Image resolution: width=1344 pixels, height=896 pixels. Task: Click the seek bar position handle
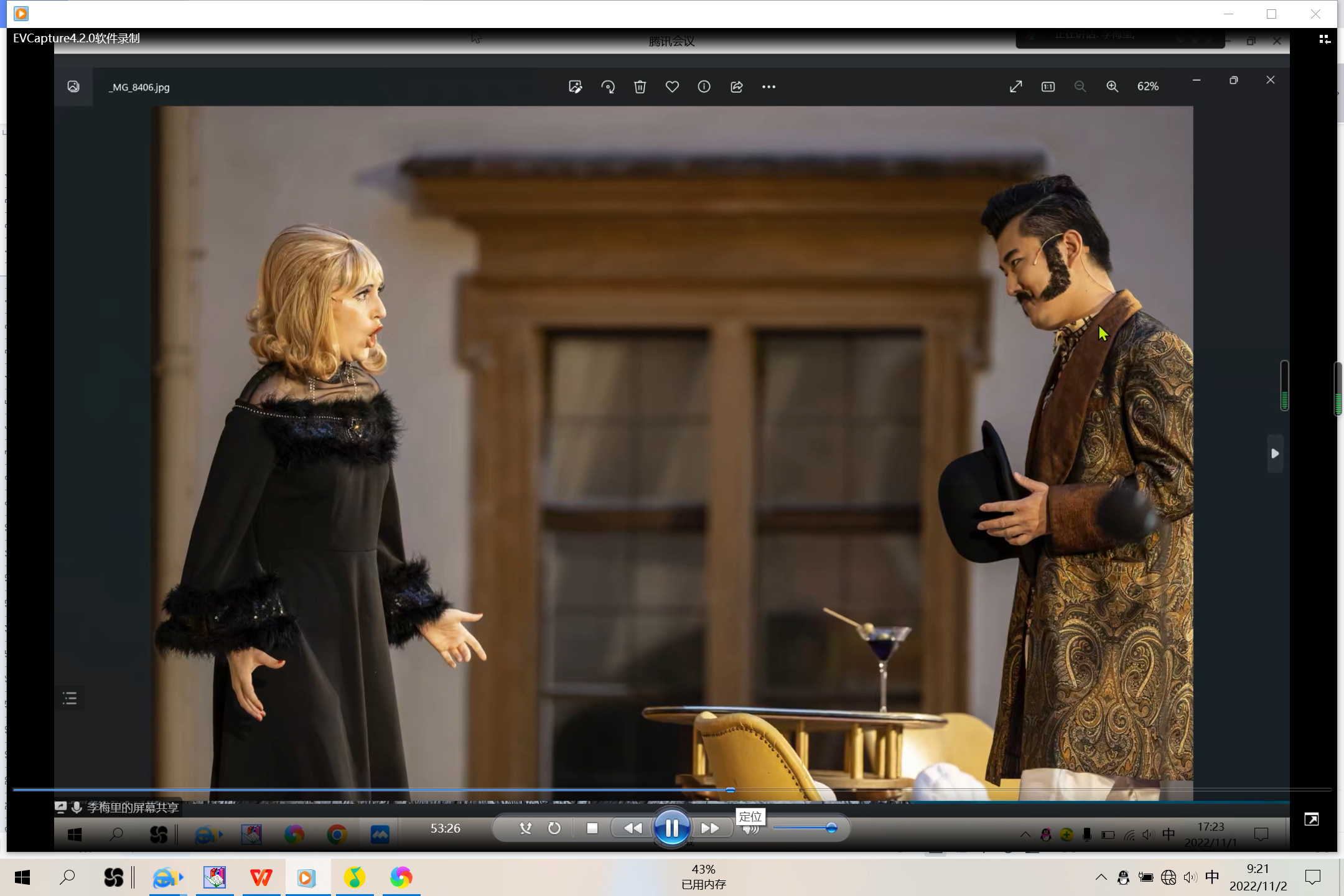coord(730,790)
